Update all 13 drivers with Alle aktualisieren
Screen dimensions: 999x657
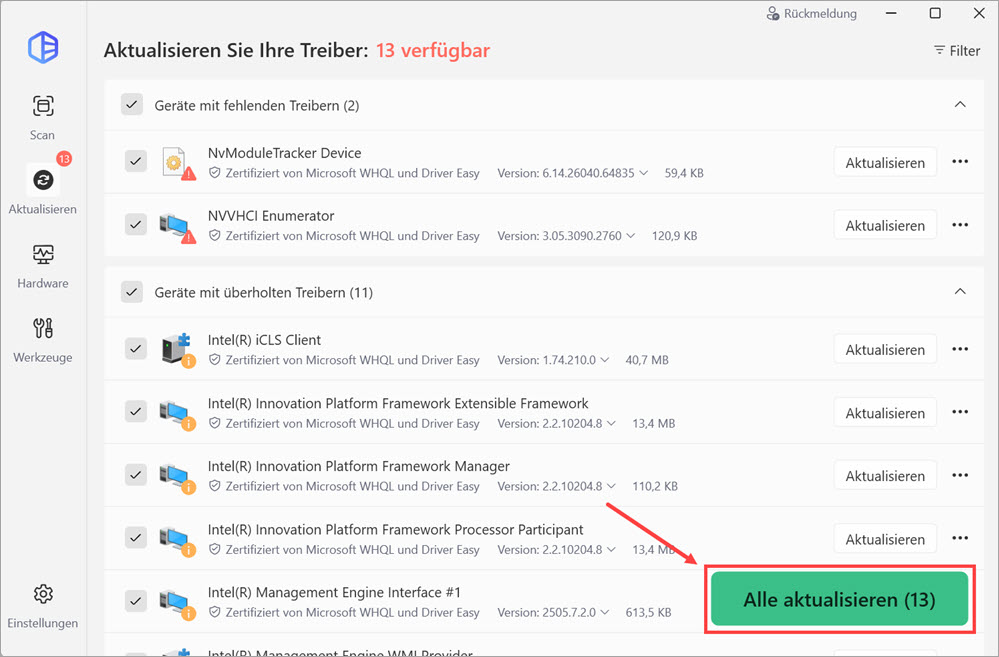(839, 599)
